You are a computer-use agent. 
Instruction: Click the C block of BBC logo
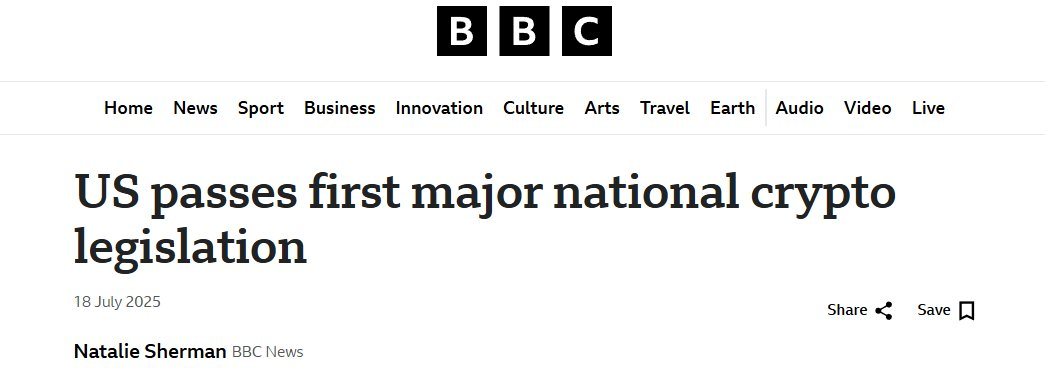pyautogui.click(x=586, y=31)
